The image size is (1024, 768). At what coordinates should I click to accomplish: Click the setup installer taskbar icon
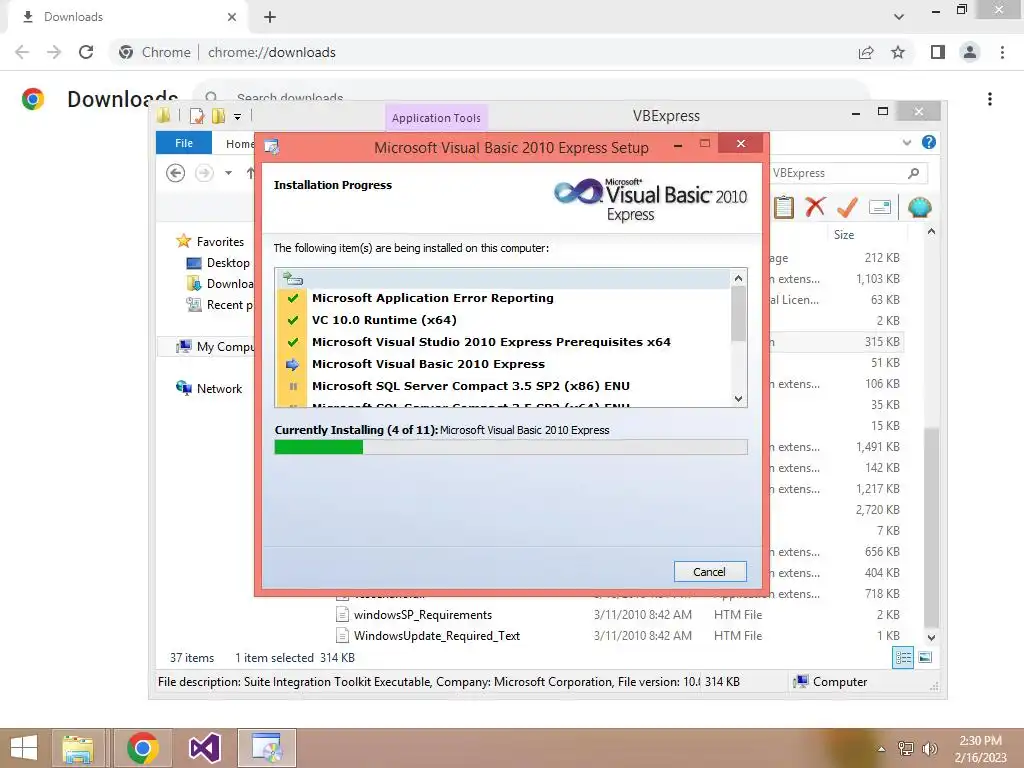[x=266, y=748]
